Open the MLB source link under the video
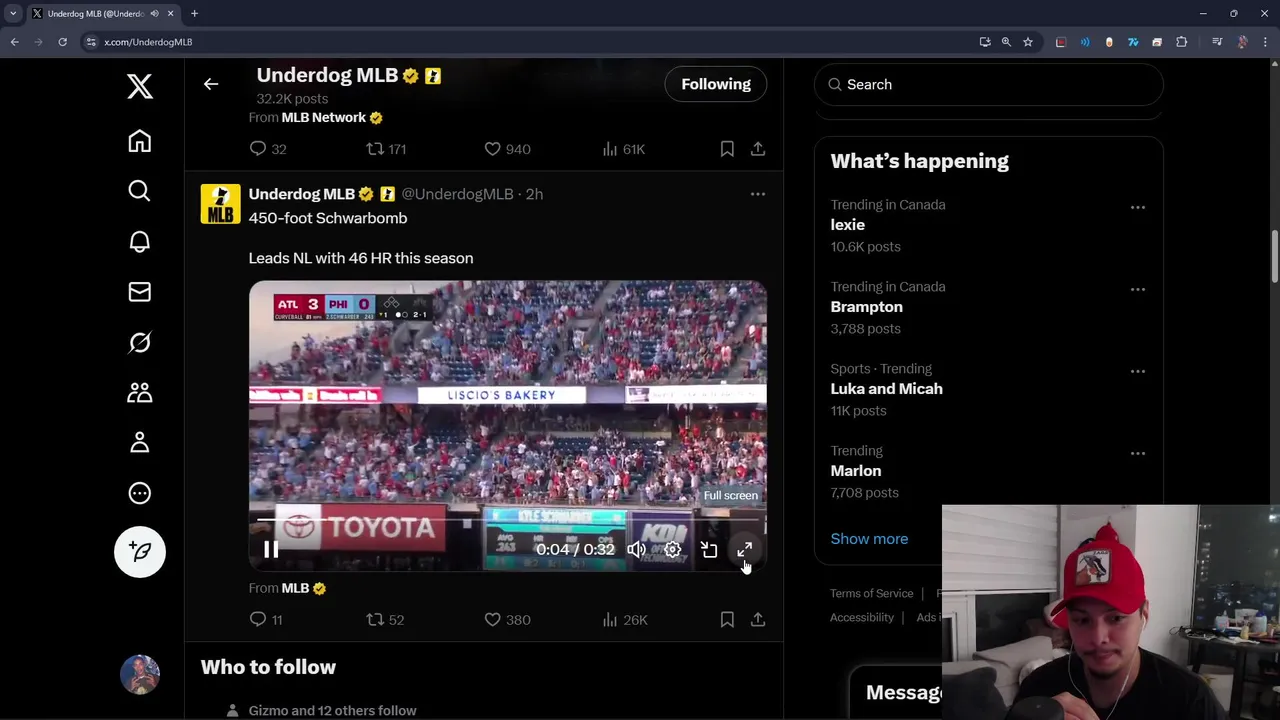 click(x=295, y=588)
